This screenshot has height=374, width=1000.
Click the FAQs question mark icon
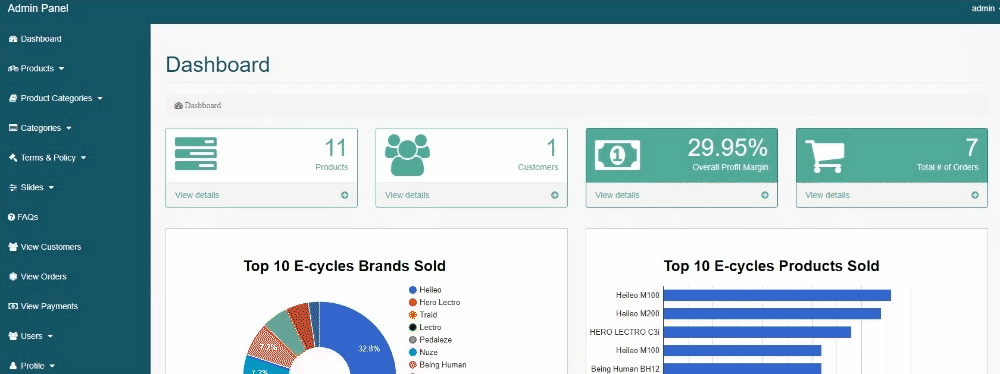(11, 218)
